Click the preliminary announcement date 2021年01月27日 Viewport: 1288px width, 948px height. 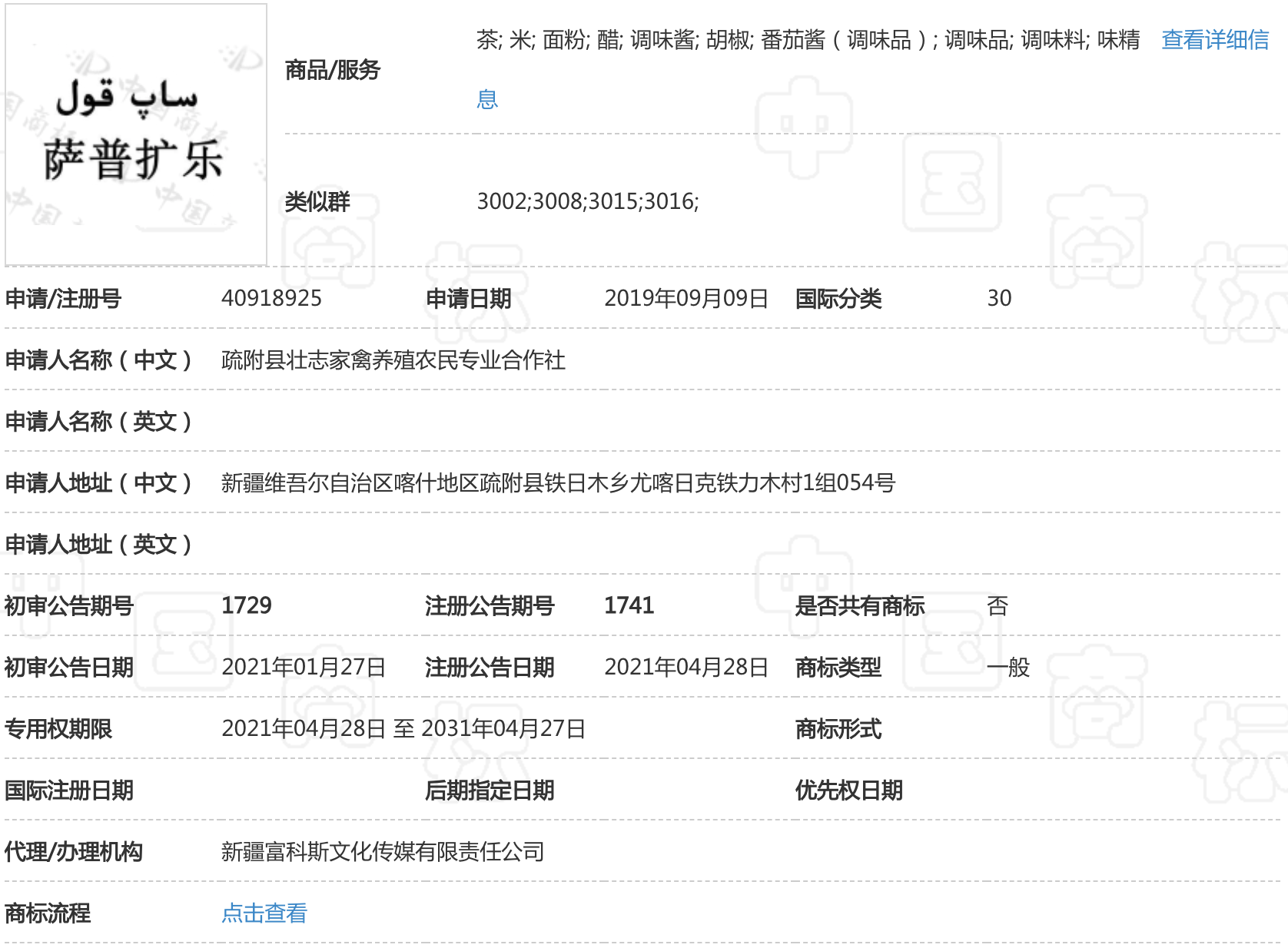click(304, 667)
